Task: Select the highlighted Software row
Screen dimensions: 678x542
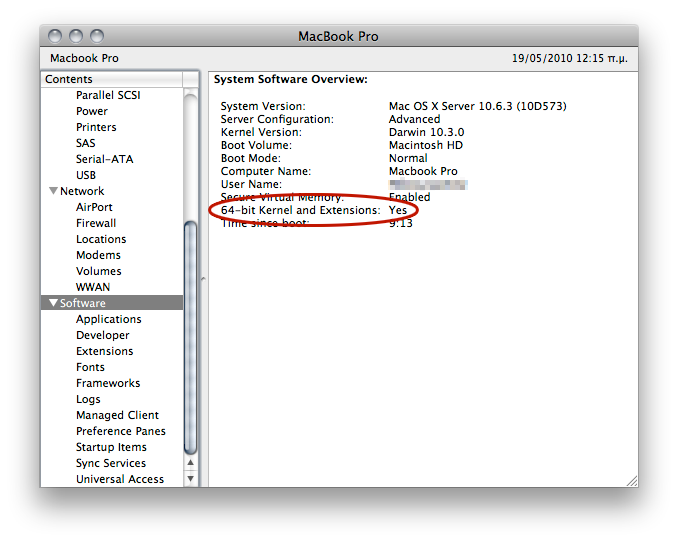Action: 112,303
